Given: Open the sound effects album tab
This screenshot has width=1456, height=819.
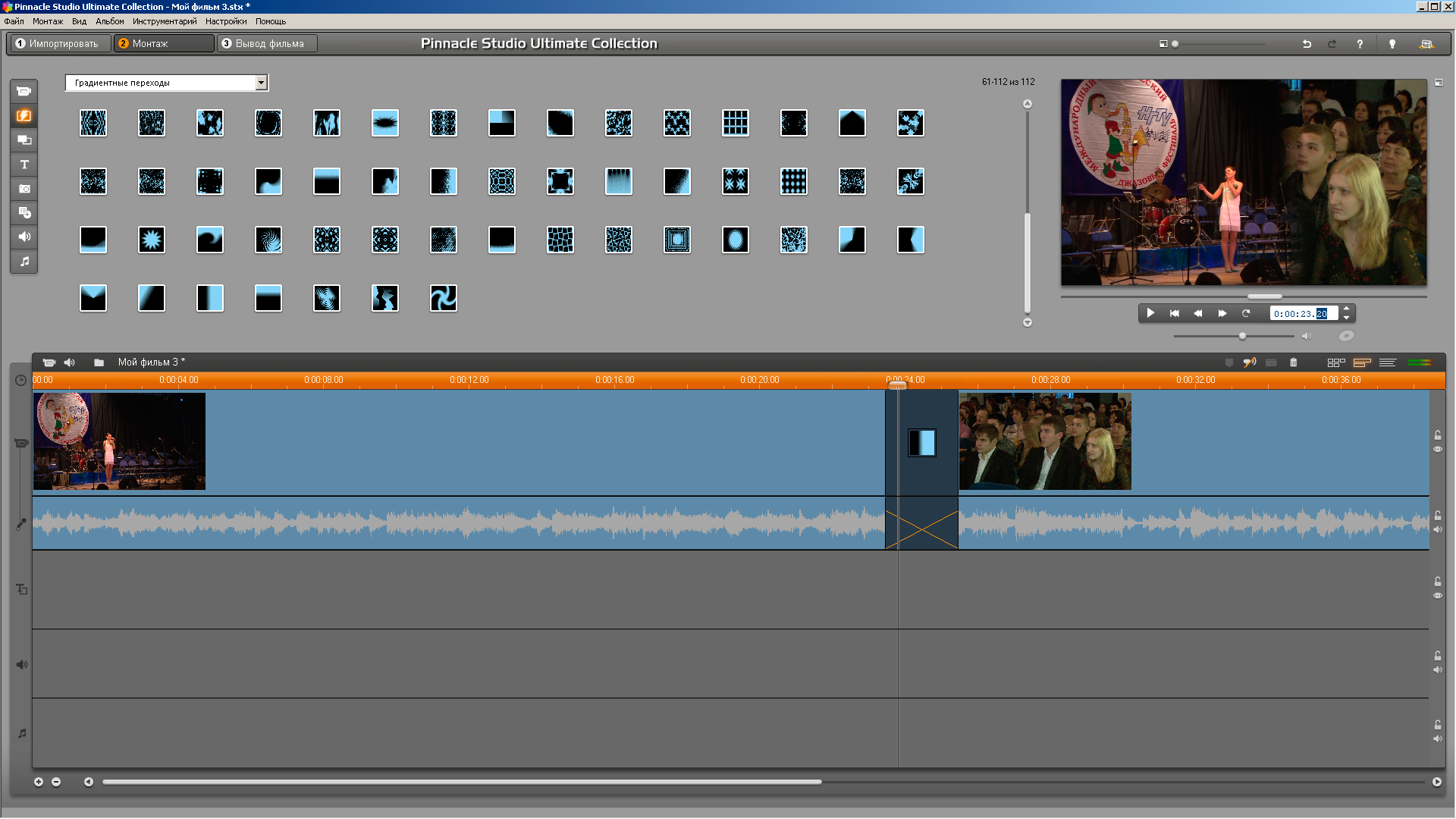Looking at the screenshot, I should (x=24, y=237).
